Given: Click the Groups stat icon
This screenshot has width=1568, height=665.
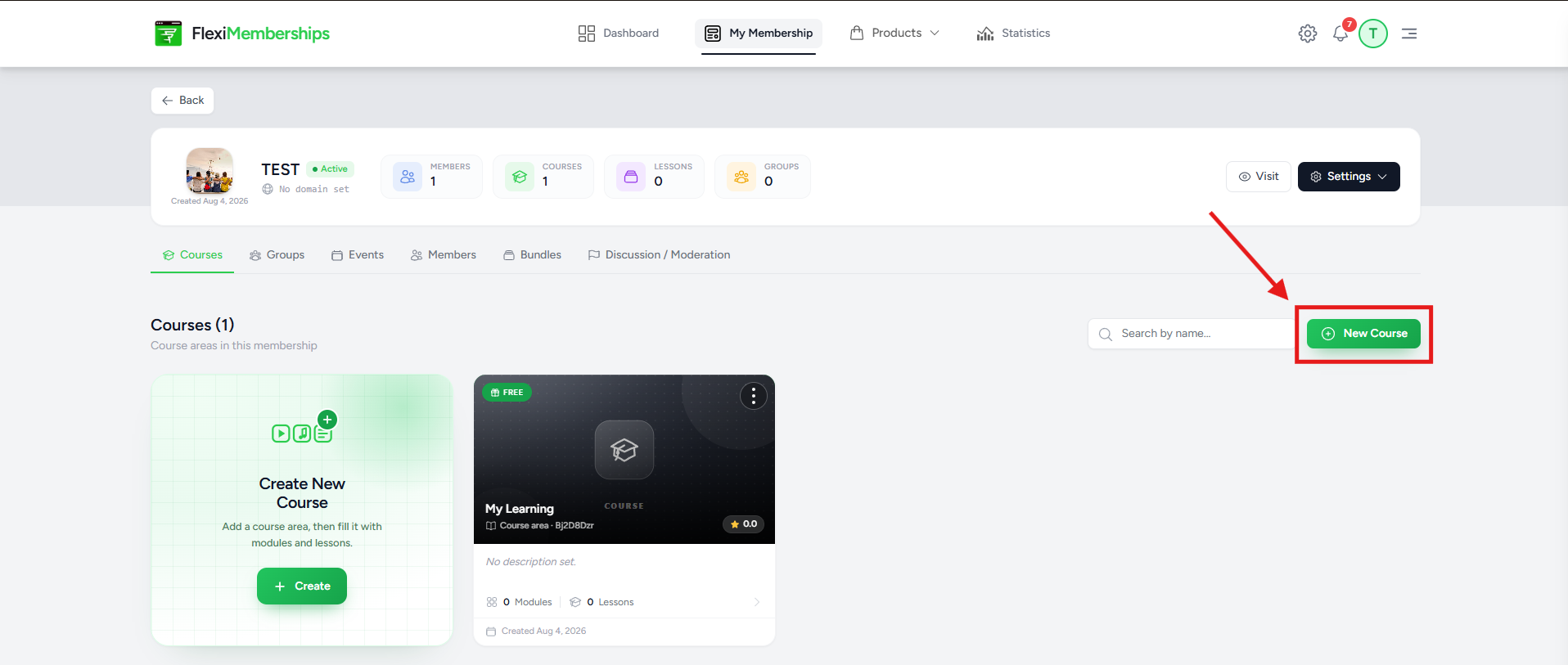Looking at the screenshot, I should (x=741, y=177).
